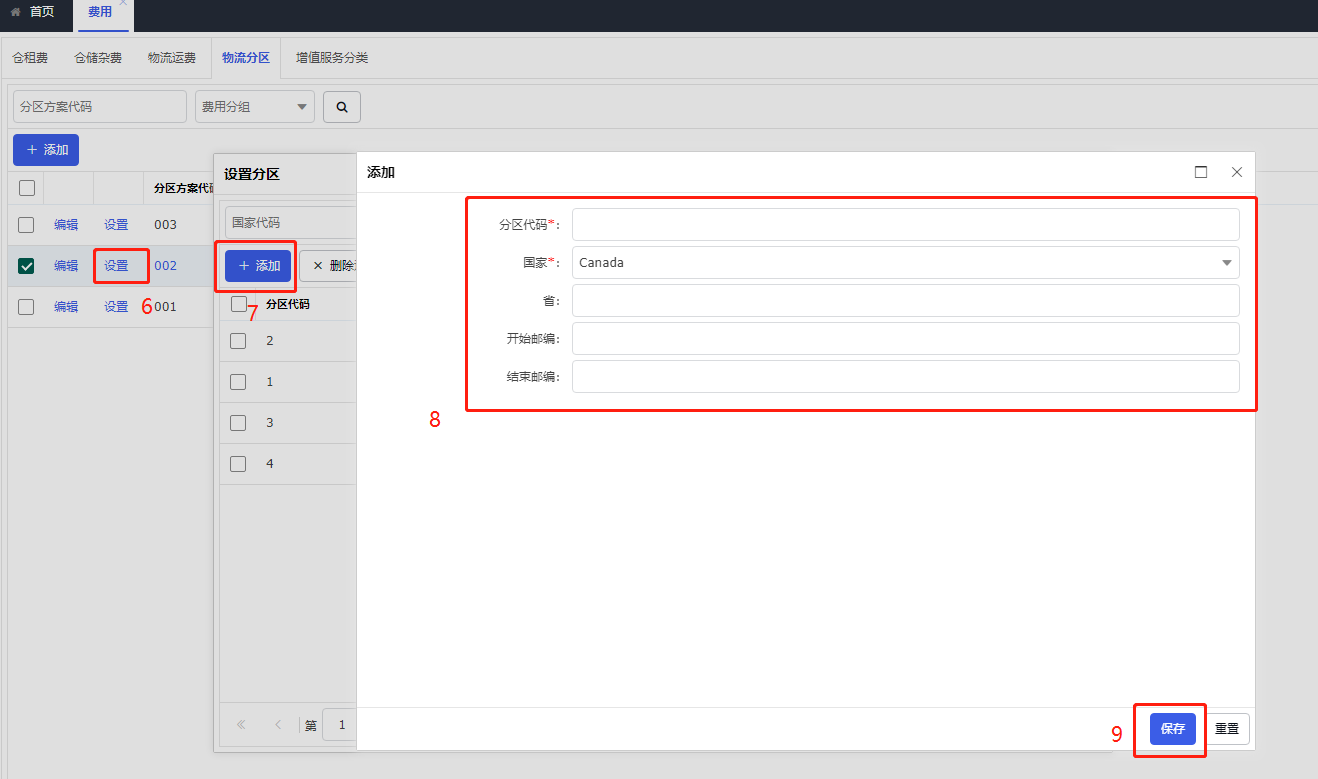This screenshot has width=1318, height=779.
Task: Click the page number box showing 1
Action: 340,725
